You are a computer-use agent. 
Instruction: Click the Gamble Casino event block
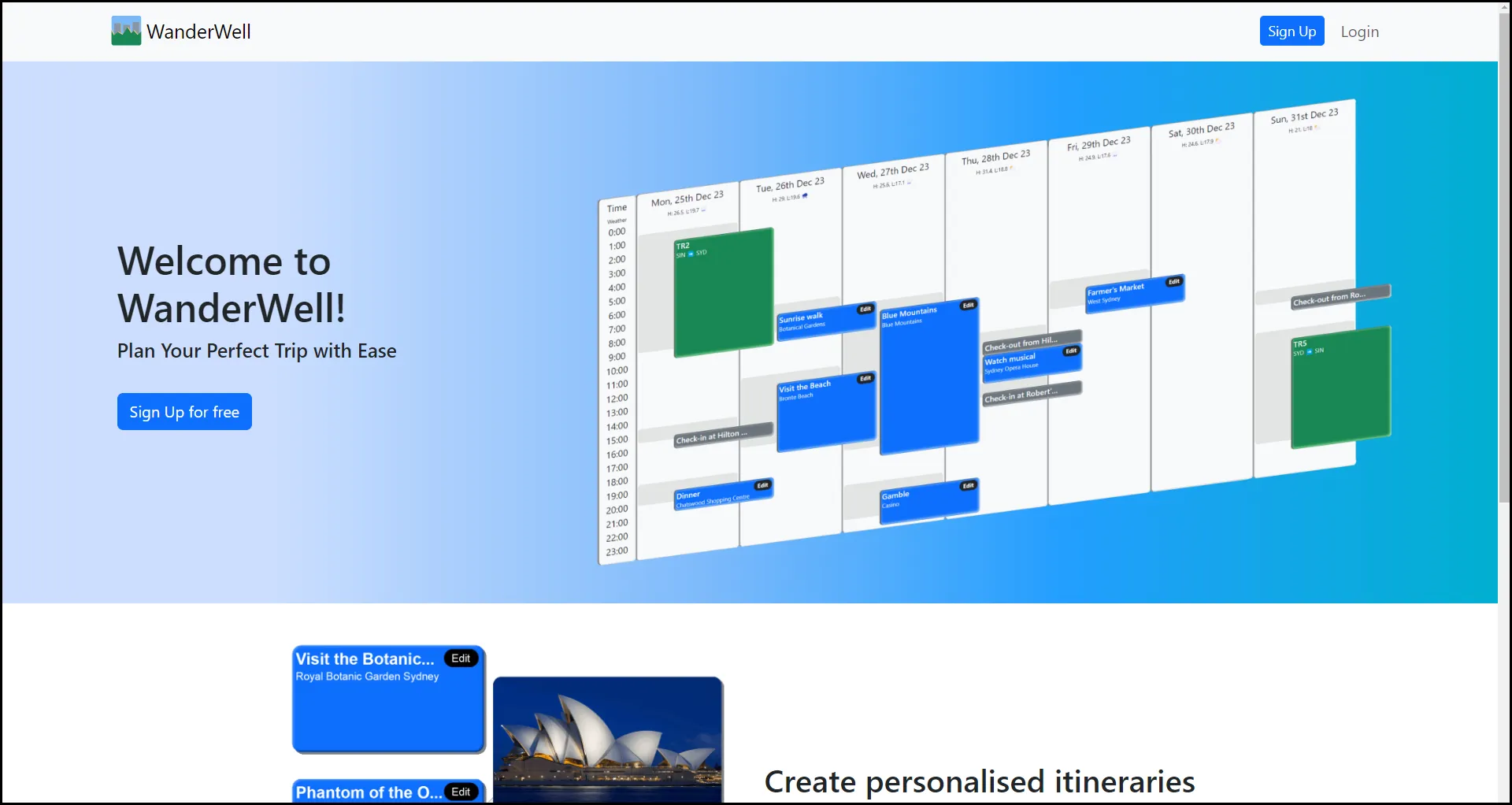[929, 502]
